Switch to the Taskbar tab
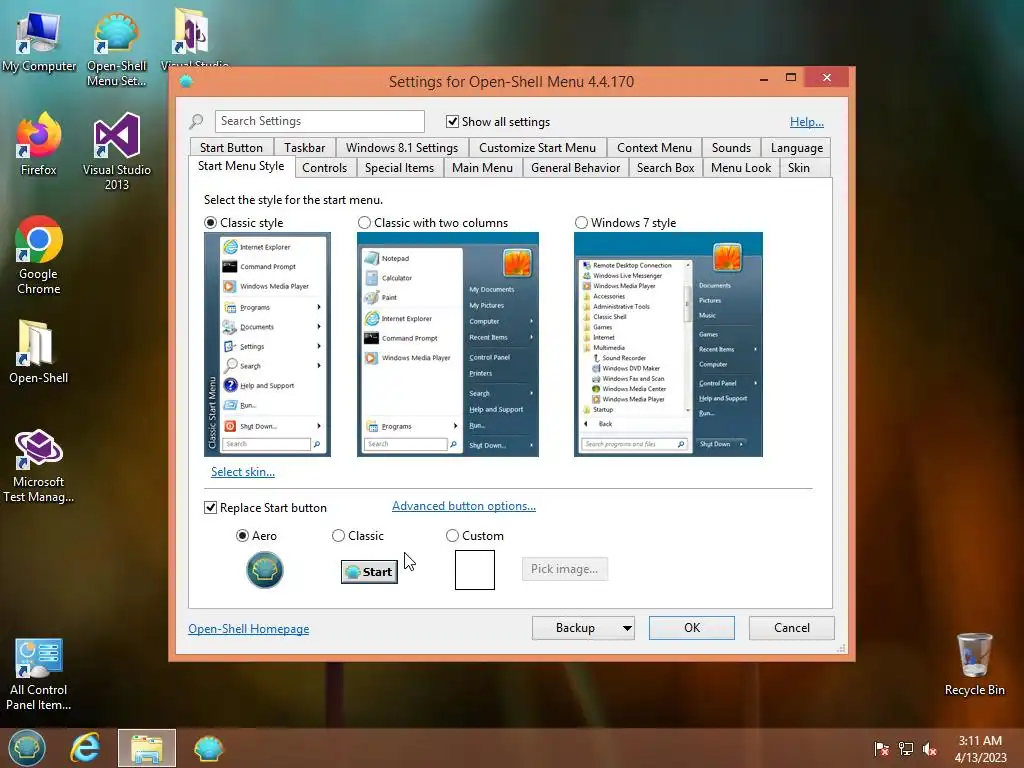 pos(304,148)
